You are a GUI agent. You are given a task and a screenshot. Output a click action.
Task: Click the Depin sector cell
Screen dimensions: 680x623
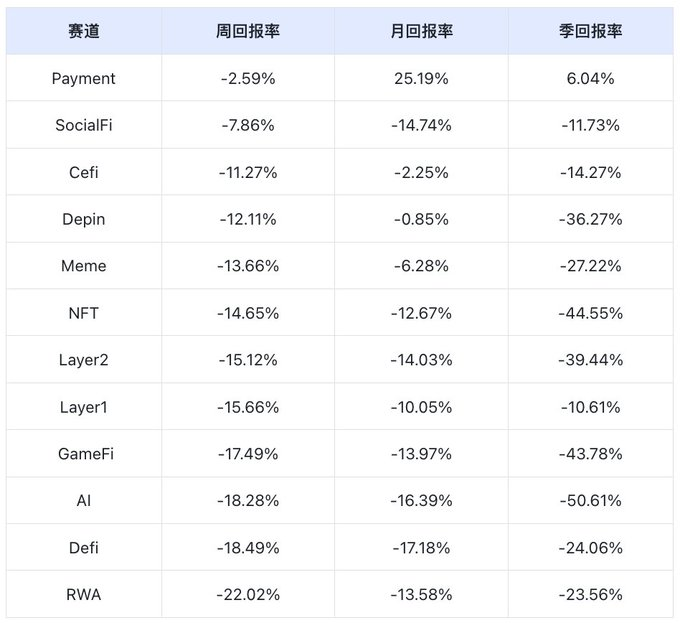(84, 219)
